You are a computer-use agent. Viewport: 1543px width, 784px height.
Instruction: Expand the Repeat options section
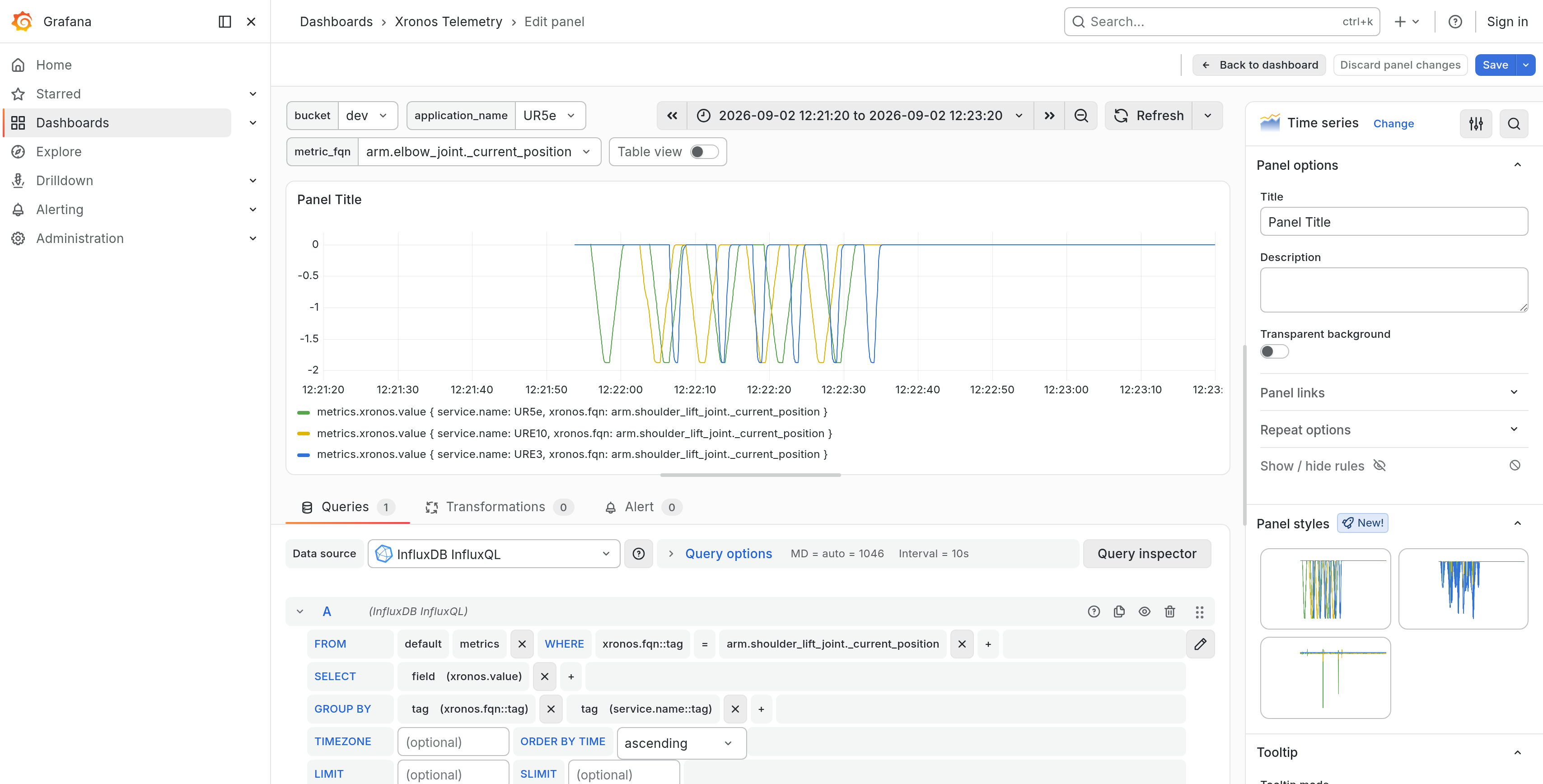click(1393, 429)
